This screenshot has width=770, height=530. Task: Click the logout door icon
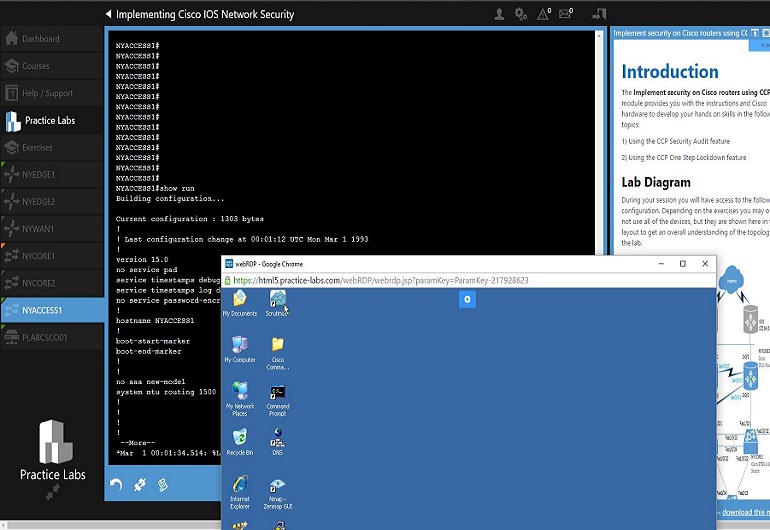tap(599, 14)
